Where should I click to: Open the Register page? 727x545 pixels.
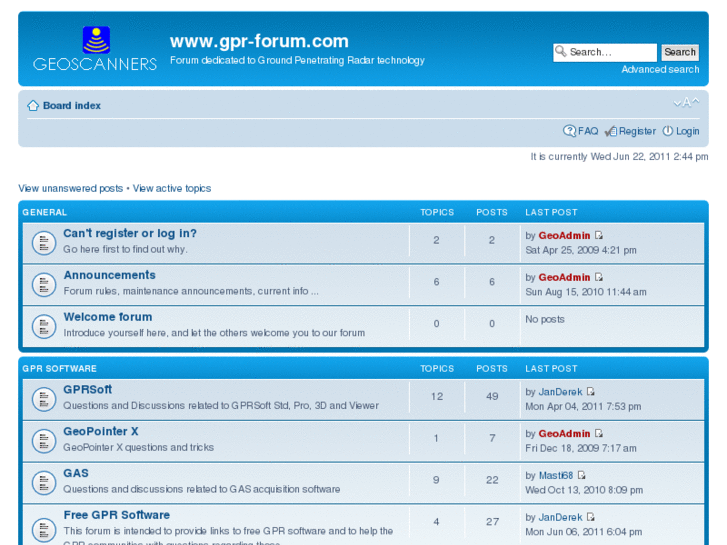637,131
